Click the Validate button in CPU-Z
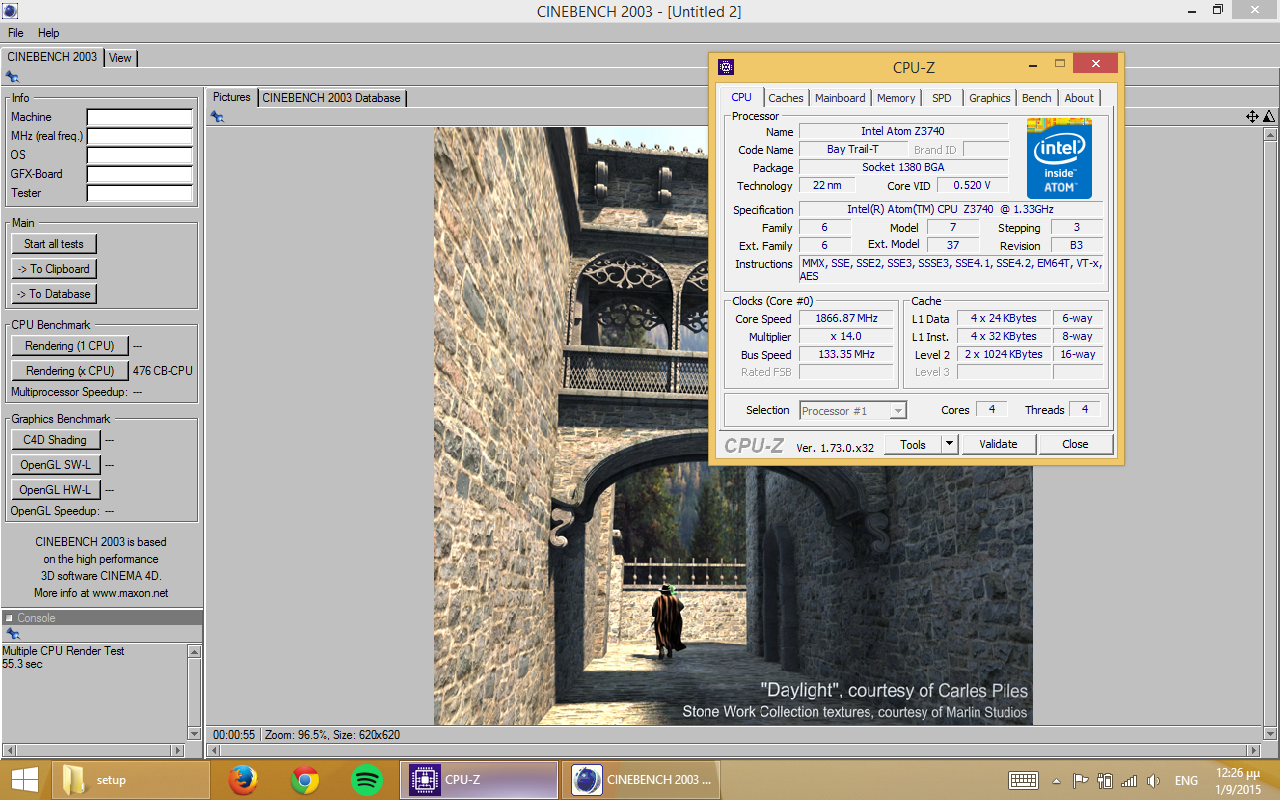Image resolution: width=1280 pixels, height=800 pixels. click(998, 444)
